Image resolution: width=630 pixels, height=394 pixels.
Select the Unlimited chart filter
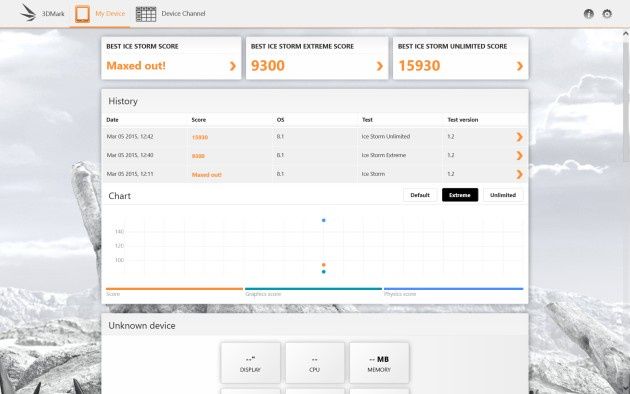(x=503, y=195)
